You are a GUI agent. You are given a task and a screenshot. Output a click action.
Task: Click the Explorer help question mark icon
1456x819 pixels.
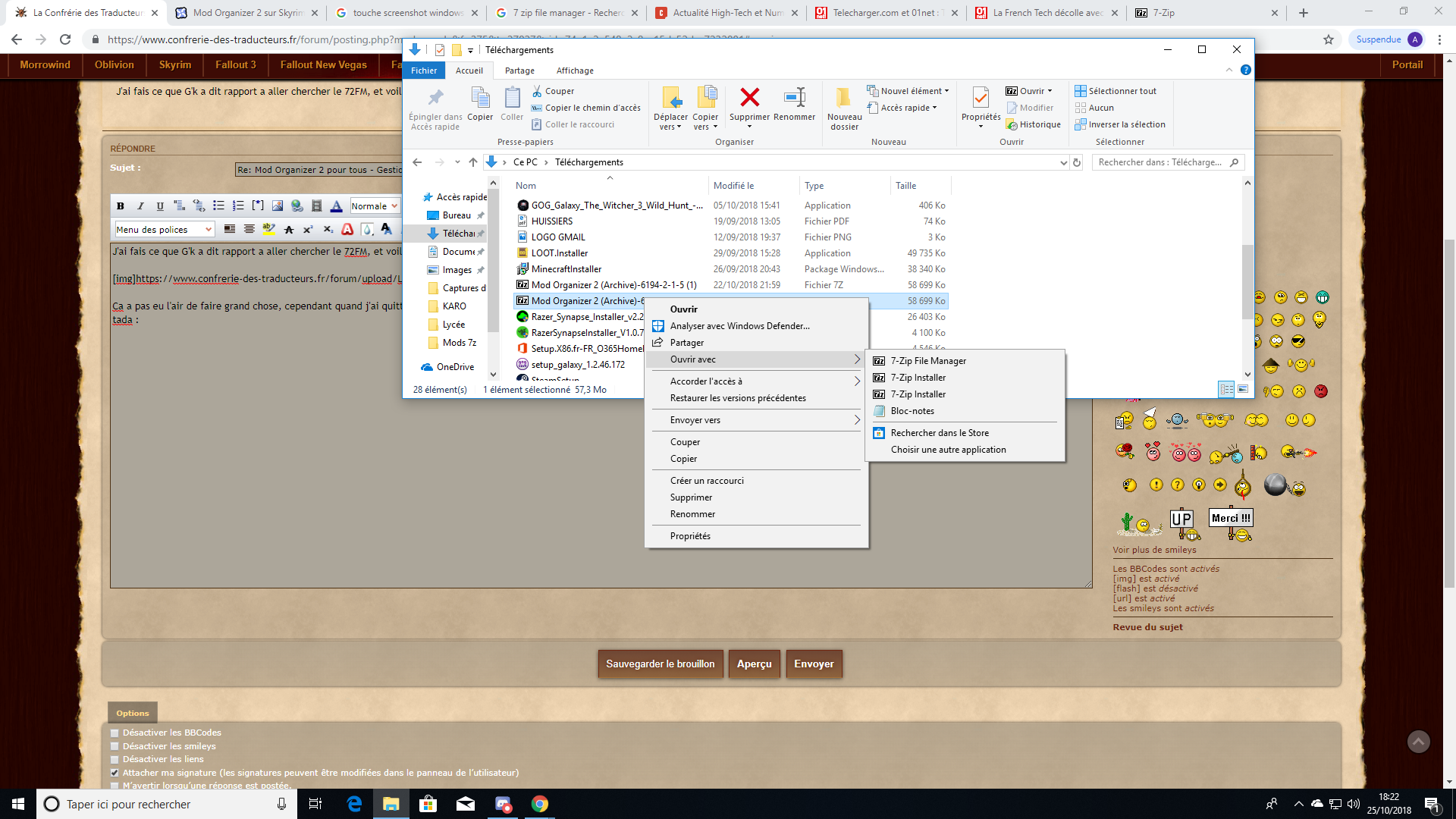1245,70
